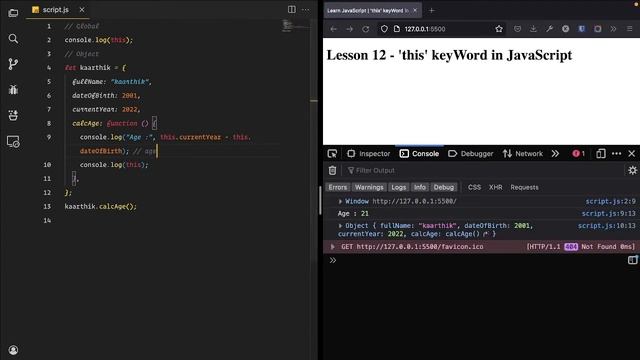Open the script.js:2:9 source link
The height and width of the screenshot is (360, 640).
coord(610,201)
